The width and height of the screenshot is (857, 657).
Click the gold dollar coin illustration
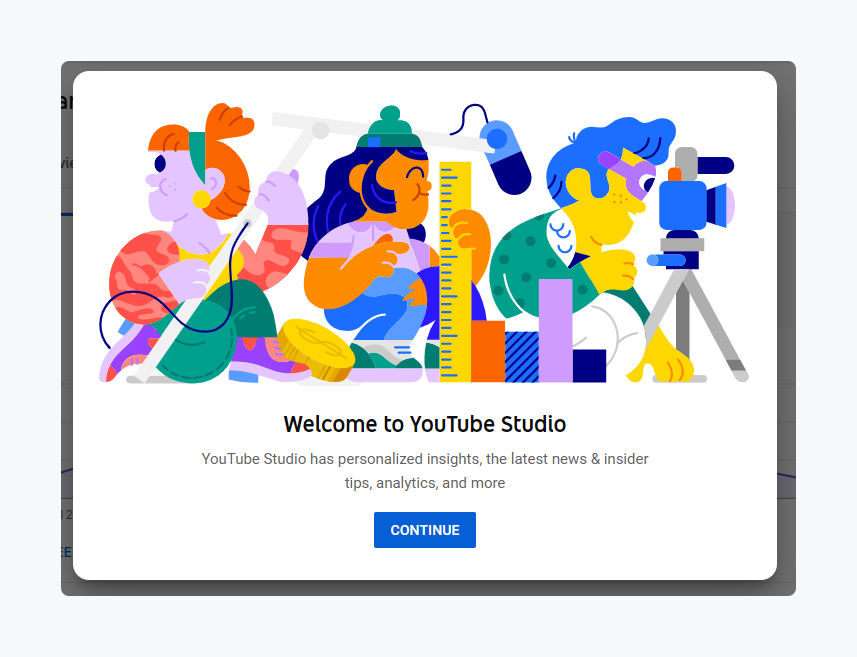coord(314,349)
